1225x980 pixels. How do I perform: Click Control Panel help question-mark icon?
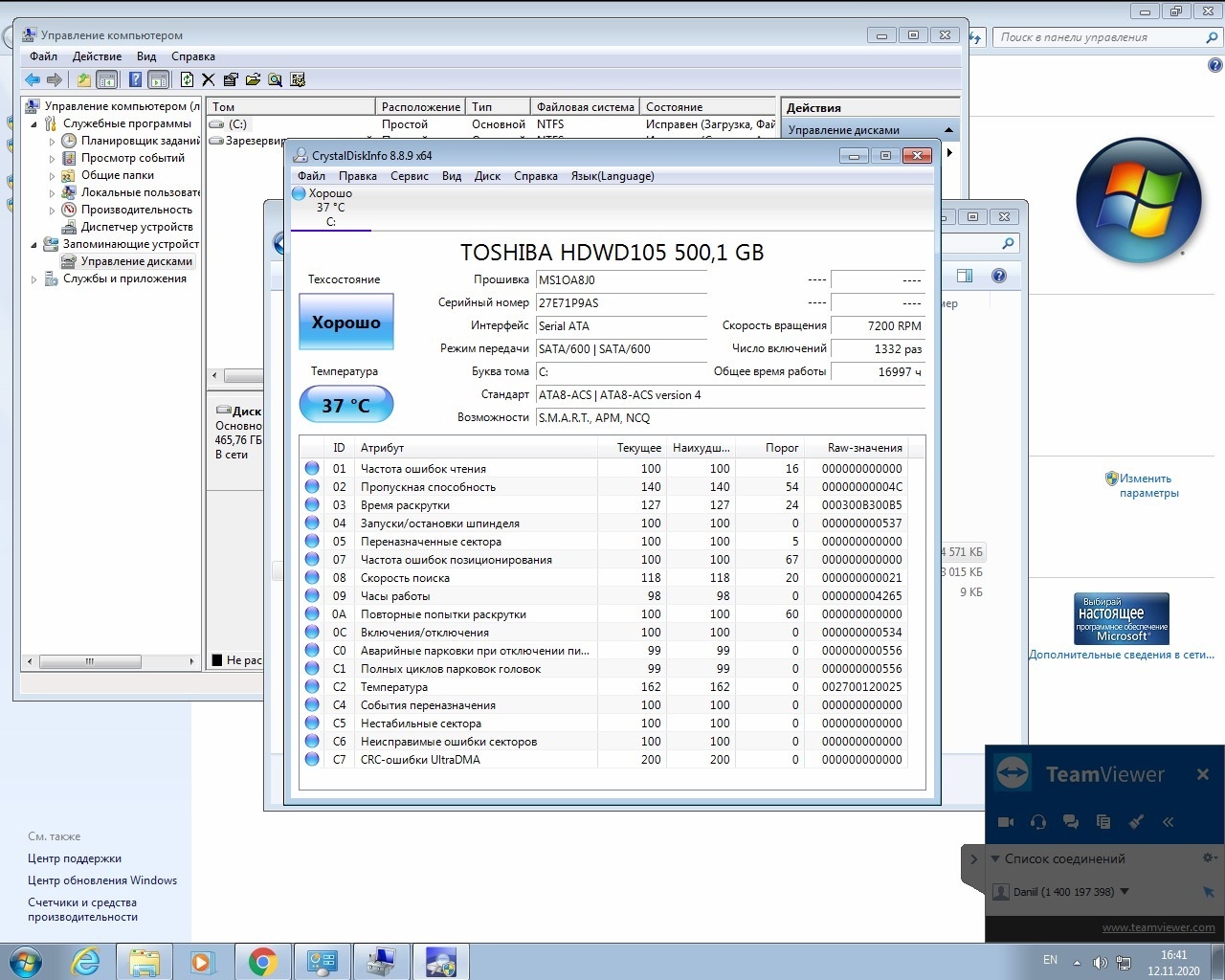click(x=1215, y=66)
